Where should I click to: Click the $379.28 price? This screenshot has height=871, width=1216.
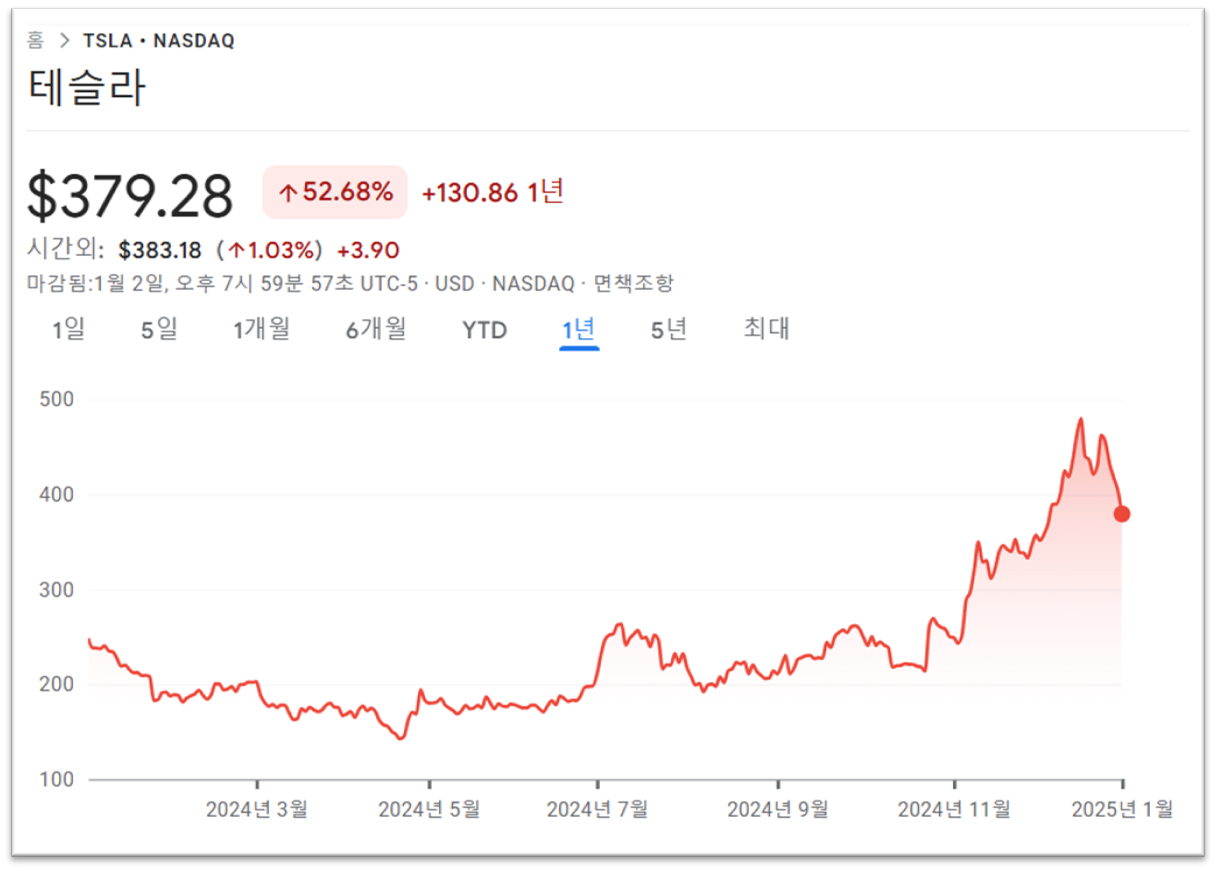(x=130, y=196)
